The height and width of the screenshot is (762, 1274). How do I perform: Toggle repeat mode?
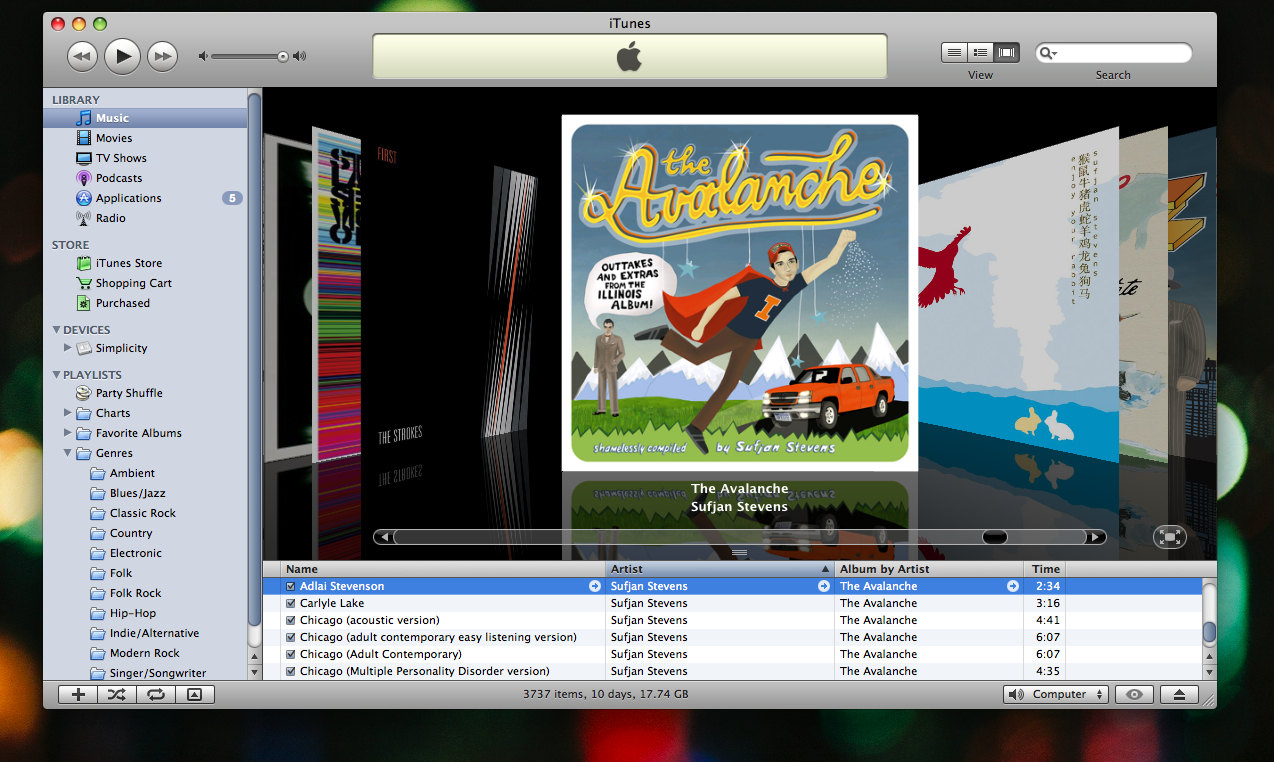coord(156,695)
